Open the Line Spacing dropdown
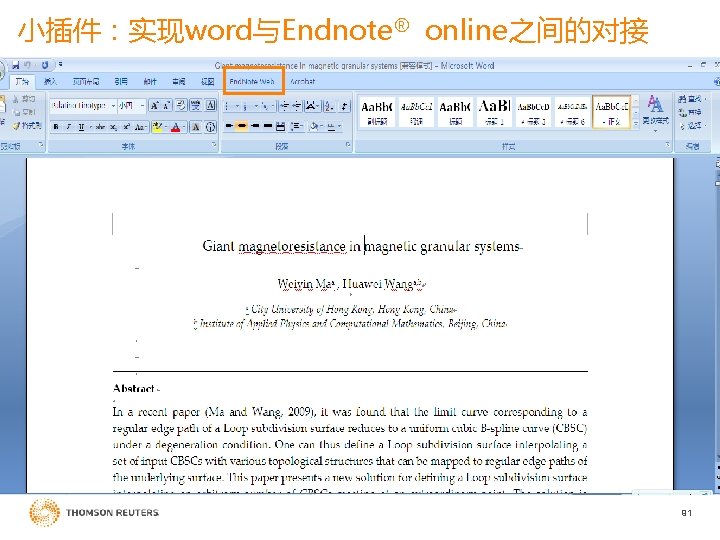 pos(297,126)
